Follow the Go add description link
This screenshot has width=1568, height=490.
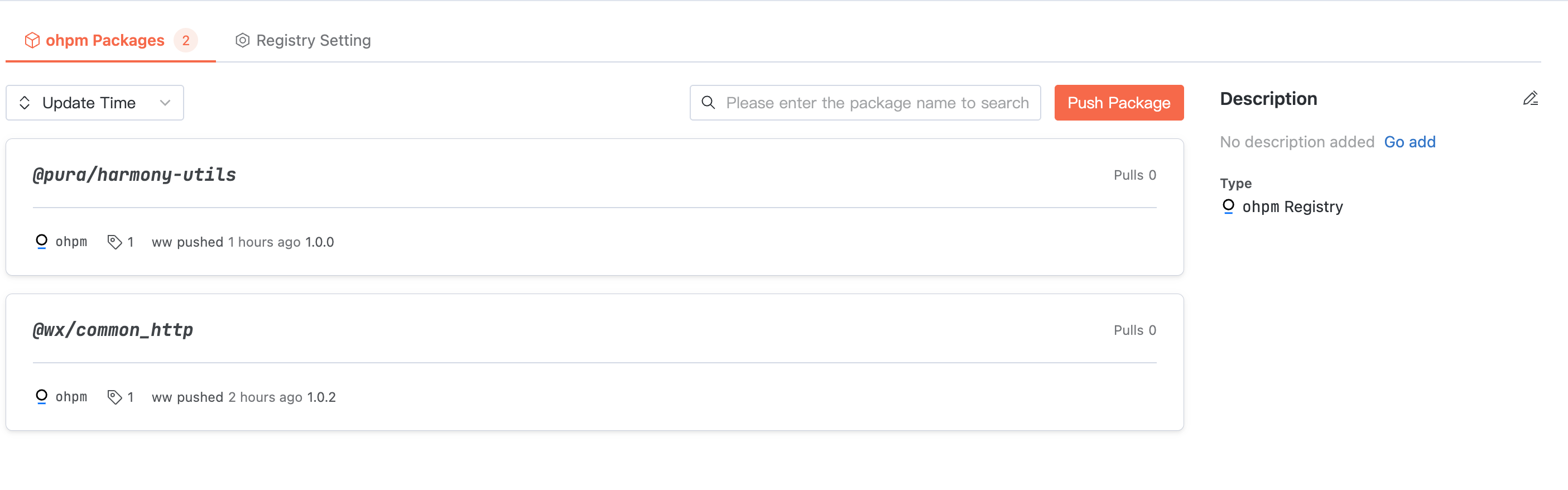1409,142
